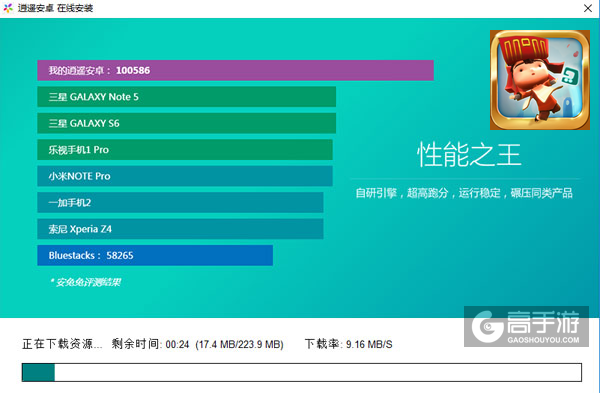Select the 三星 GALAXY Note 5 bar

[x=186, y=97]
